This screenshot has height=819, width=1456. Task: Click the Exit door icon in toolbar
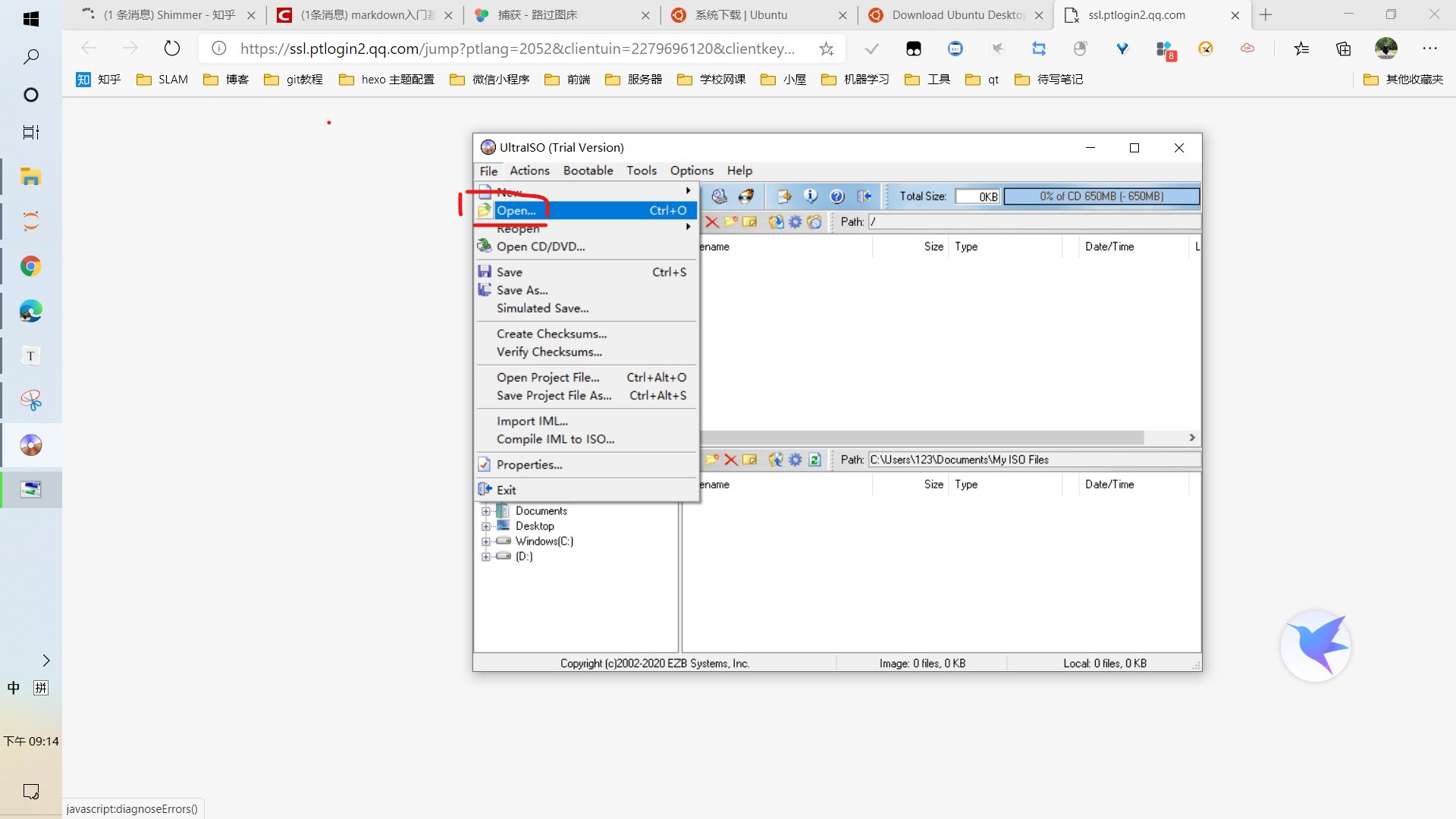(x=864, y=196)
